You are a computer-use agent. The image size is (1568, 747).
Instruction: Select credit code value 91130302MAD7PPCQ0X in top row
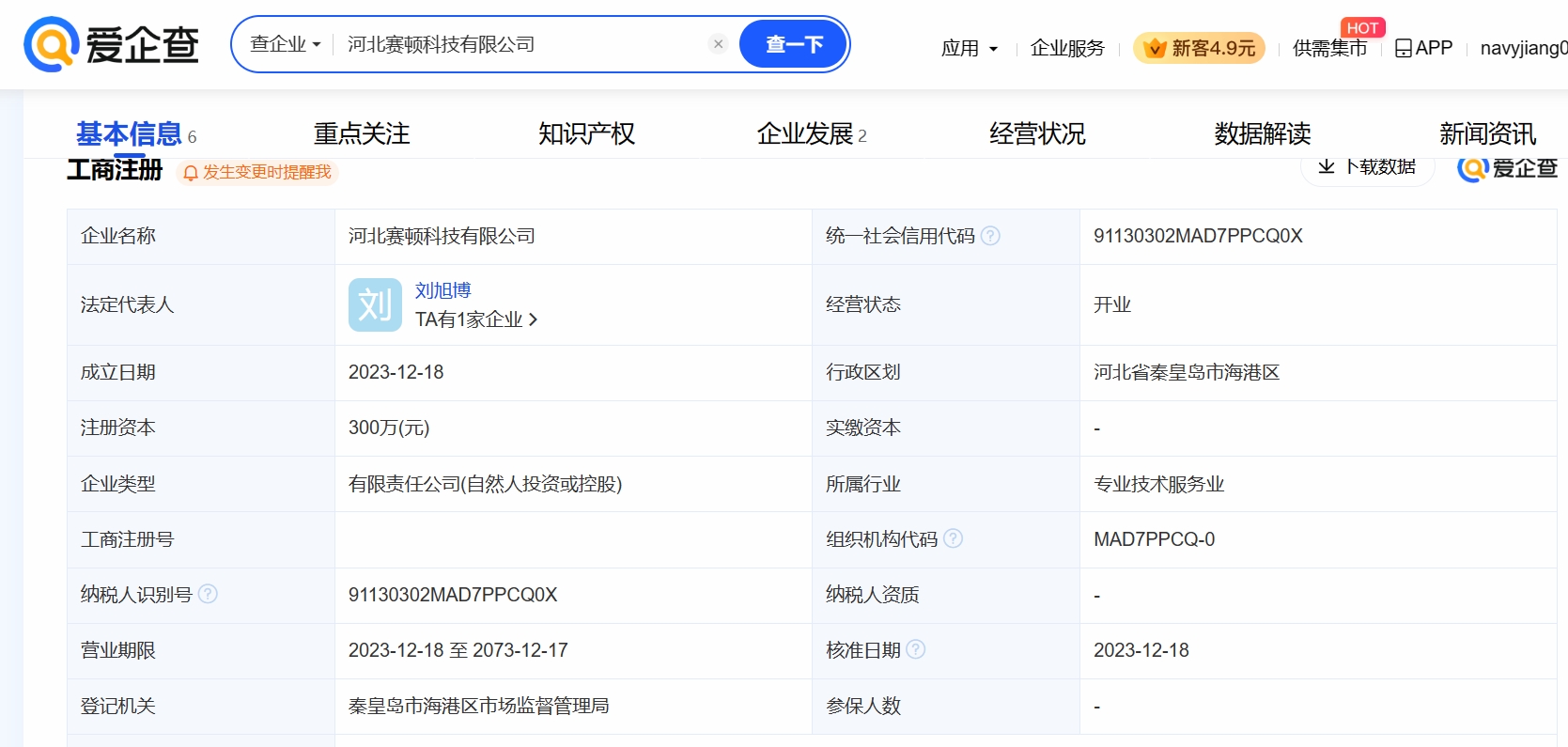pyautogui.click(x=1198, y=236)
